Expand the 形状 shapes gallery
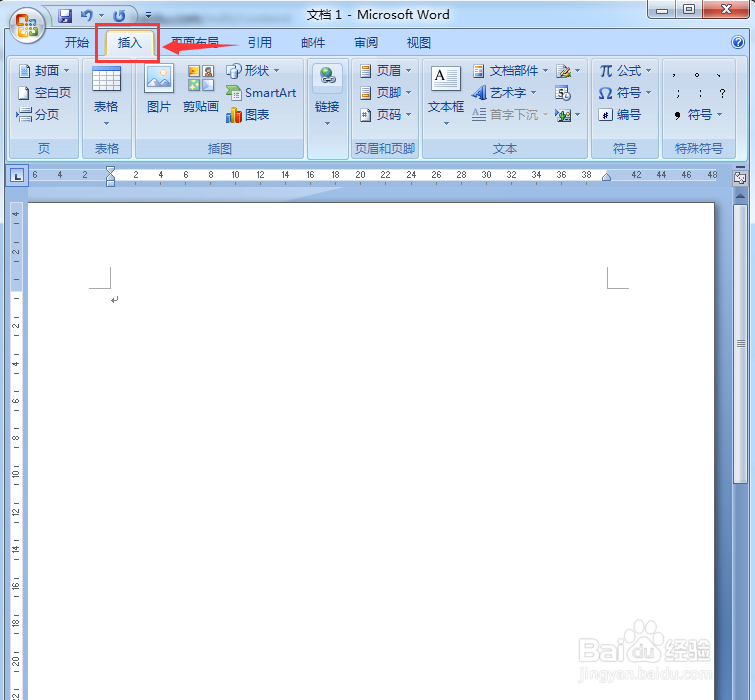 click(253, 71)
